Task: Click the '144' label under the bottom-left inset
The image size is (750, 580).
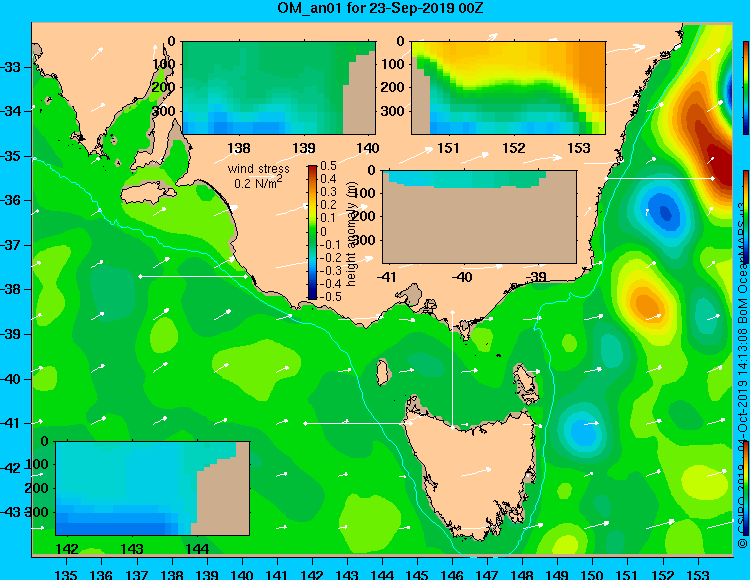Action: tap(197, 549)
